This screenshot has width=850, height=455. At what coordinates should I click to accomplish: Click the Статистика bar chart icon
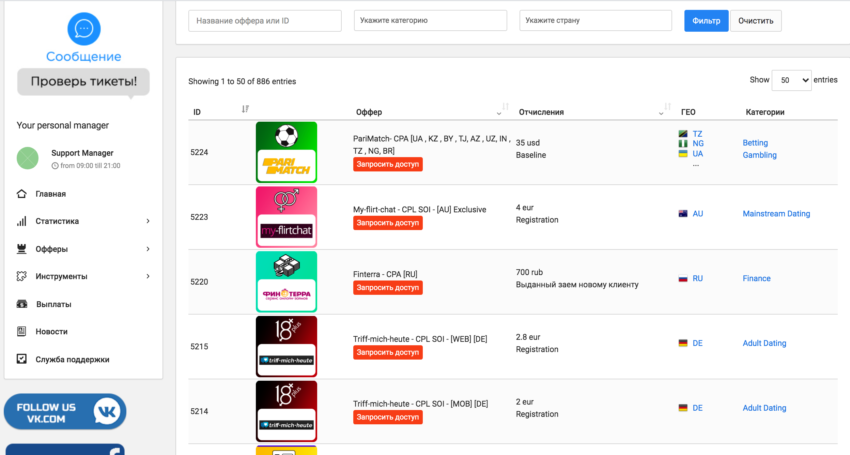click(x=22, y=221)
